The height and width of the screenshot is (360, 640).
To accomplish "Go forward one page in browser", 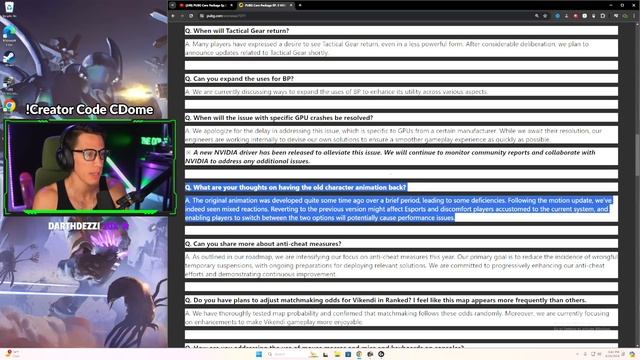I will pos(182,16).
